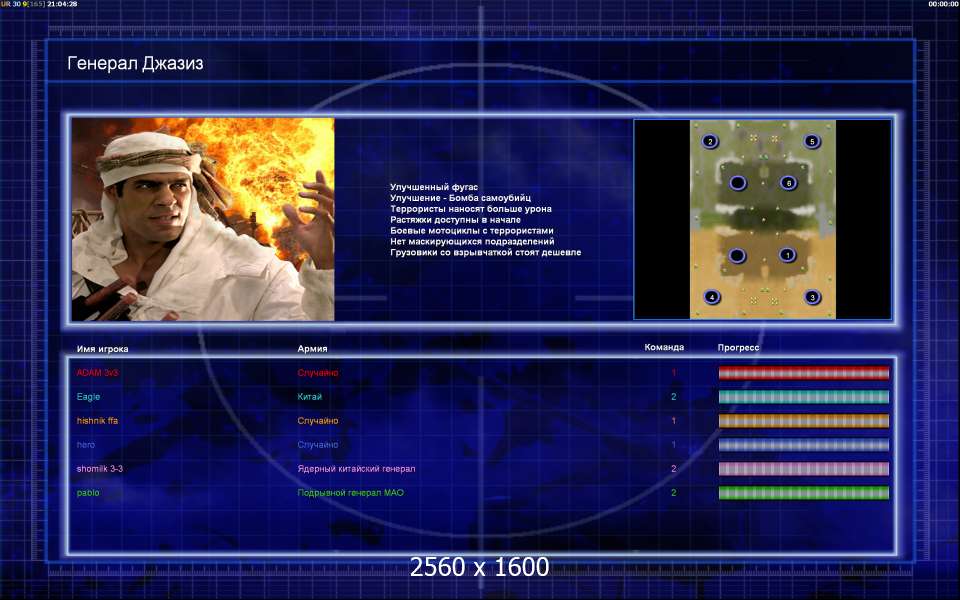Select start position 3 on the map
960x600 pixels.
pos(812,297)
